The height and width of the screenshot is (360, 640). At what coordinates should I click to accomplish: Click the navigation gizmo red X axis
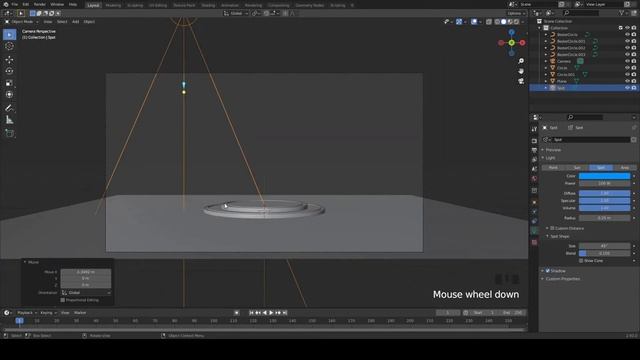coord(522,42)
